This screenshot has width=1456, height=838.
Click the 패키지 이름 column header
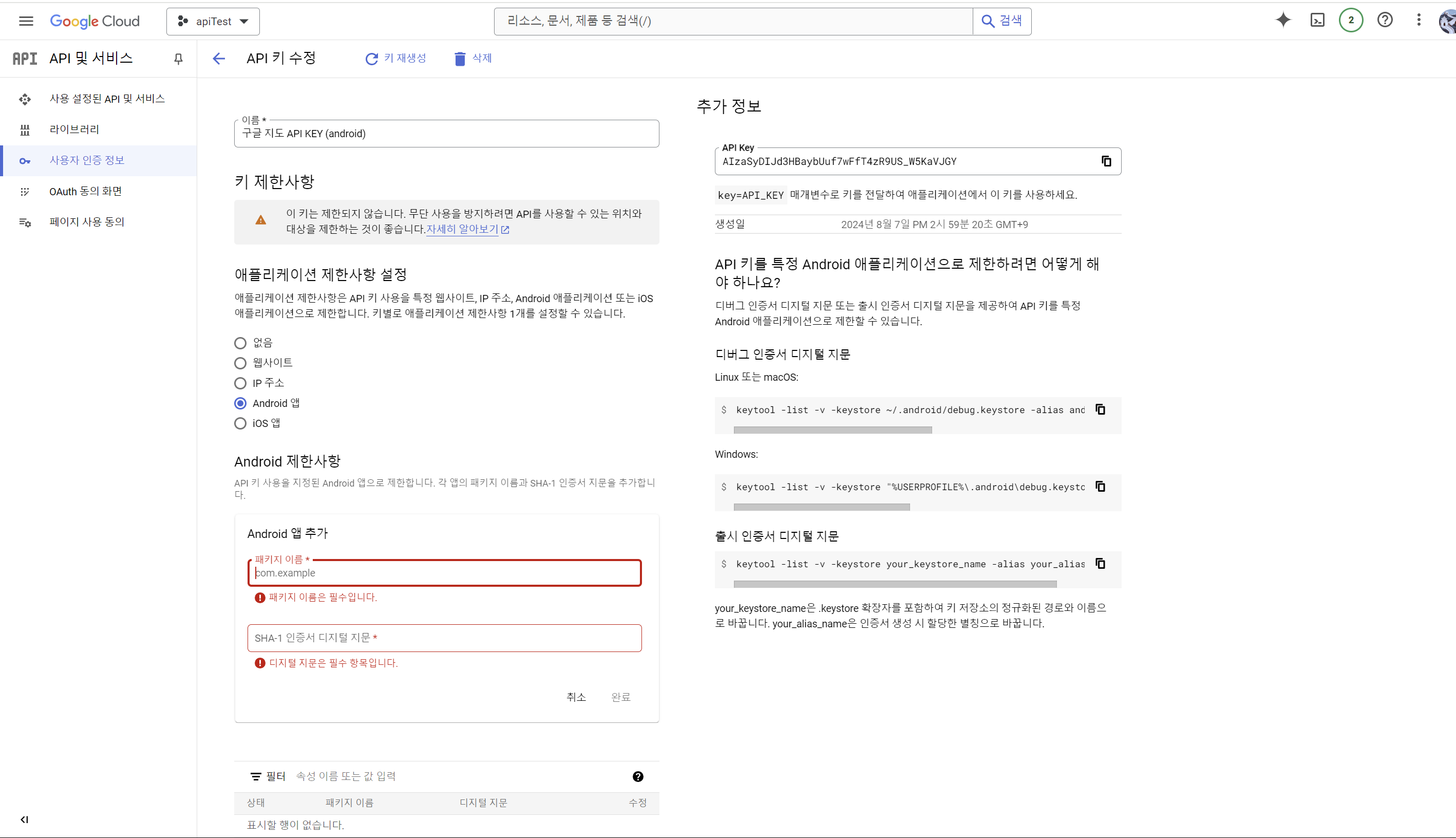pos(349,803)
